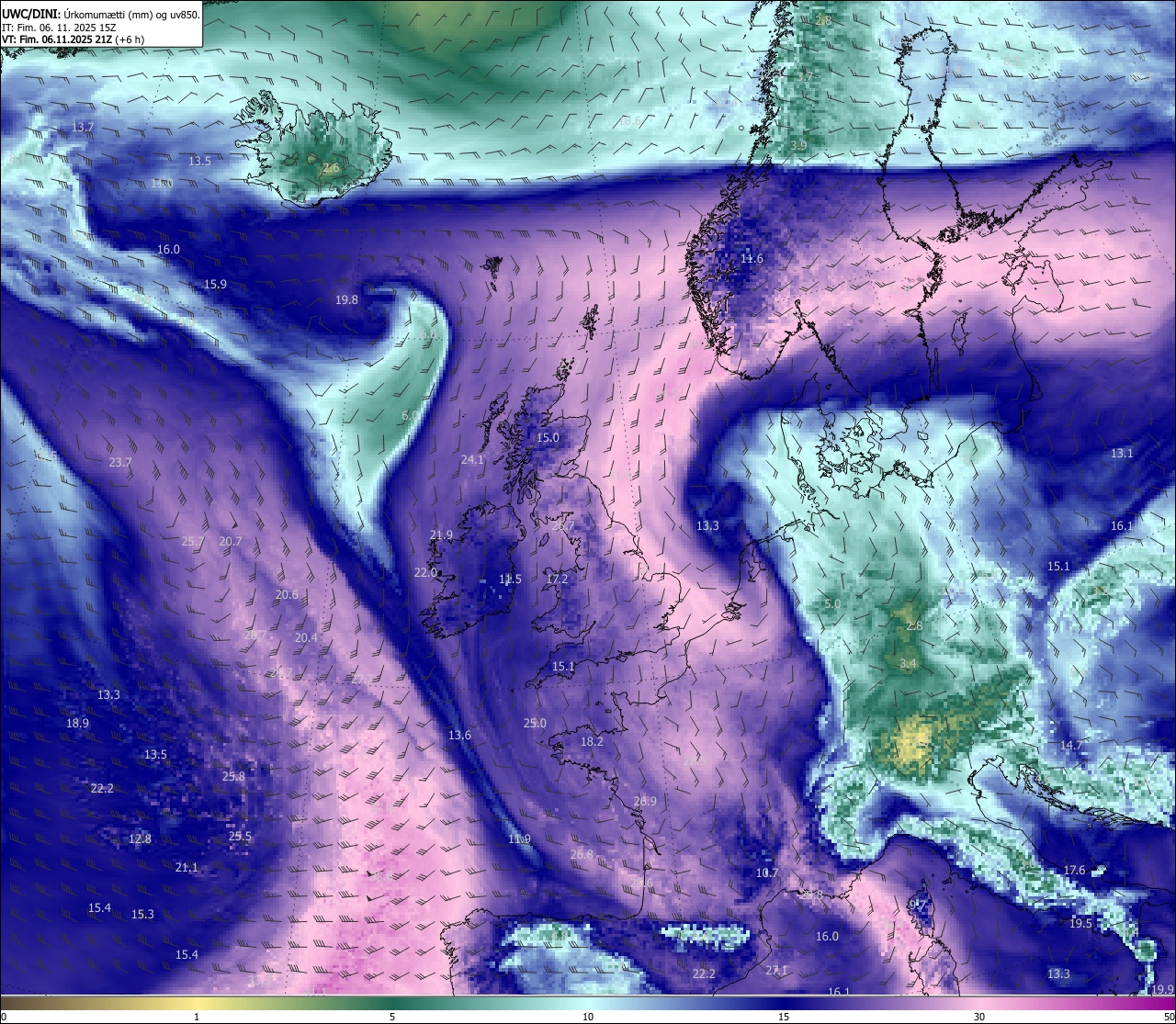Click the 19.9 value at bottom-right corner
The image size is (1176, 1024).
pos(1162,989)
